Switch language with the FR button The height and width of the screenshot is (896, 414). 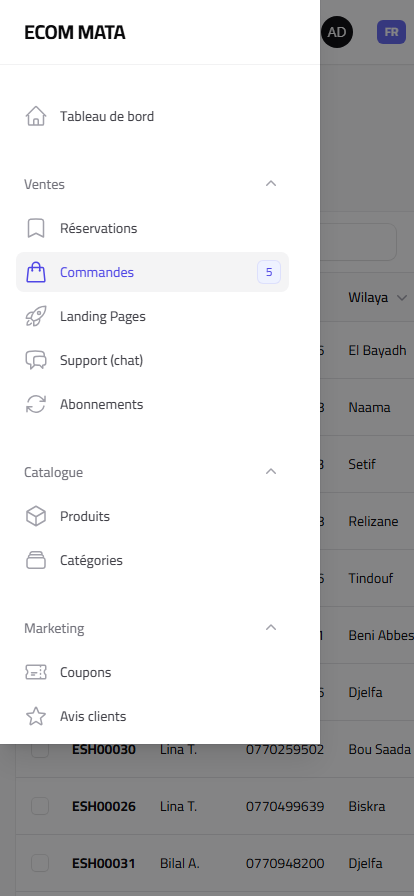pyautogui.click(x=391, y=32)
